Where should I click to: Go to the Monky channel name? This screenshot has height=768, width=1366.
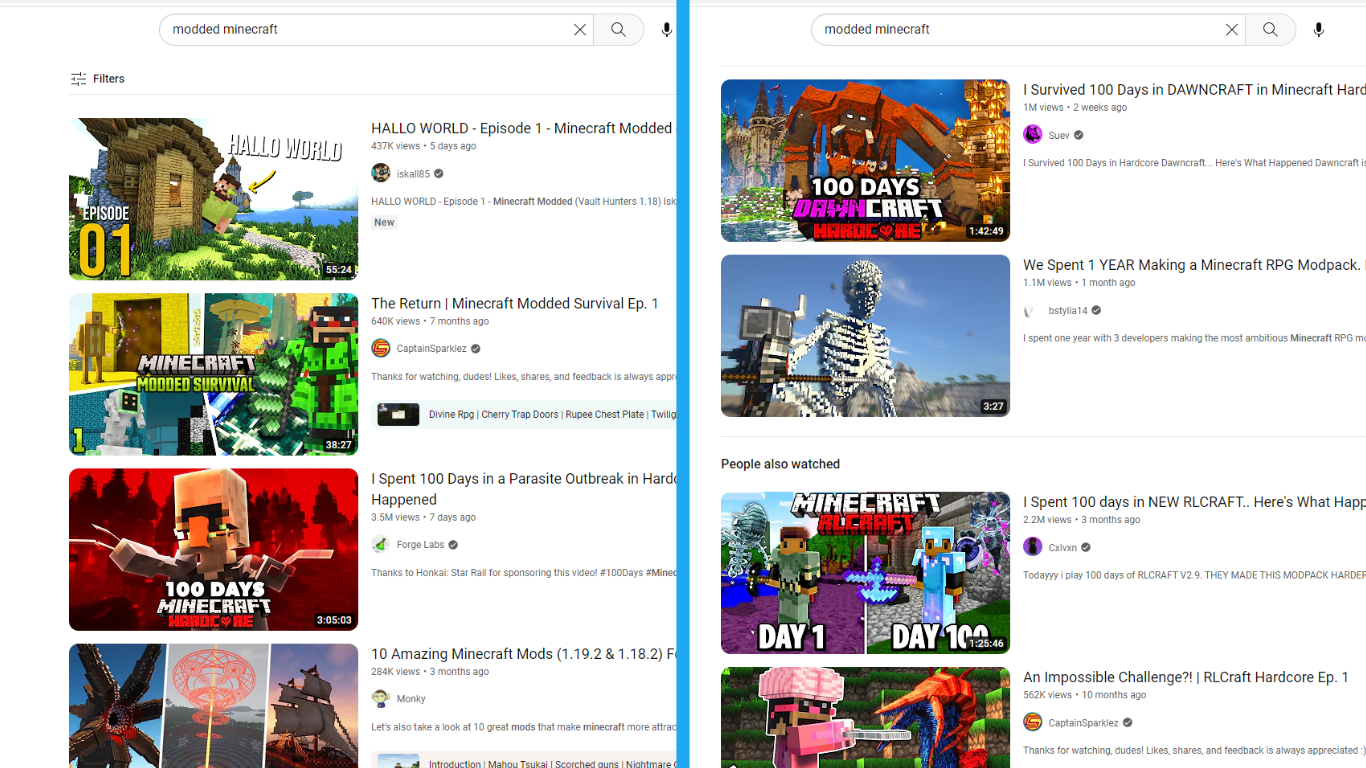[x=411, y=699]
